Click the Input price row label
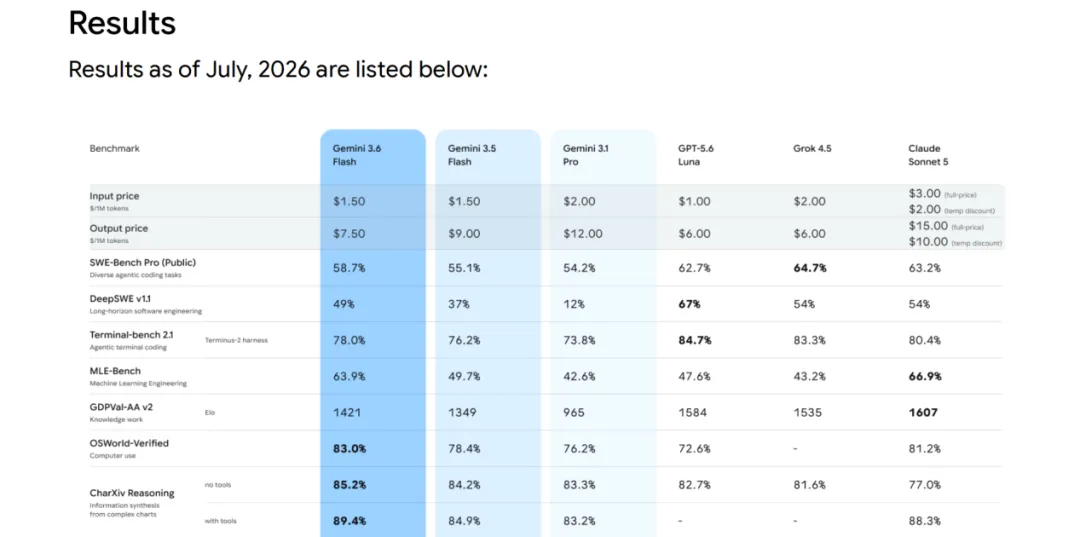Image resolution: width=1080 pixels, height=537 pixels. [x=114, y=196]
